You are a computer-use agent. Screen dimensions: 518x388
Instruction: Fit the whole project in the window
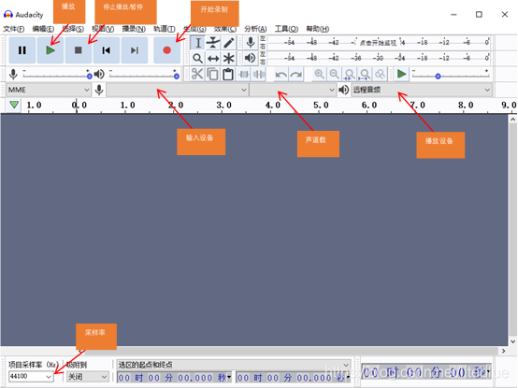[x=365, y=74]
